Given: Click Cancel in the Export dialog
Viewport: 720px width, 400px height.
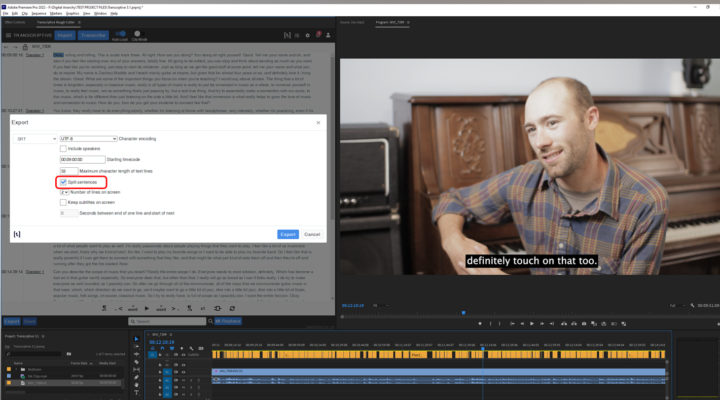Looking at the screenshot, I should (x=312, y=235).
